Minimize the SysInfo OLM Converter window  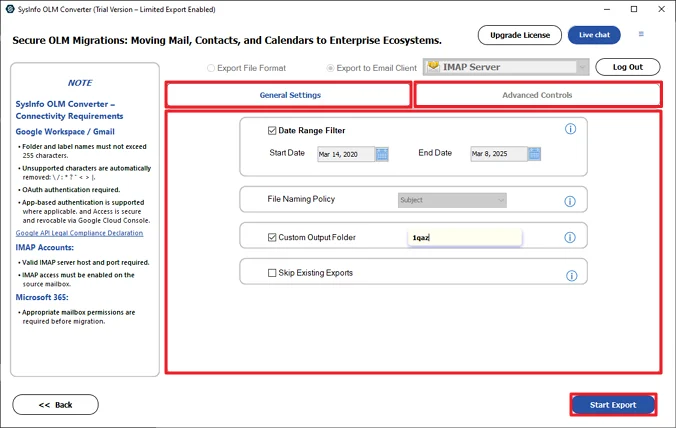tap(607, 9)
